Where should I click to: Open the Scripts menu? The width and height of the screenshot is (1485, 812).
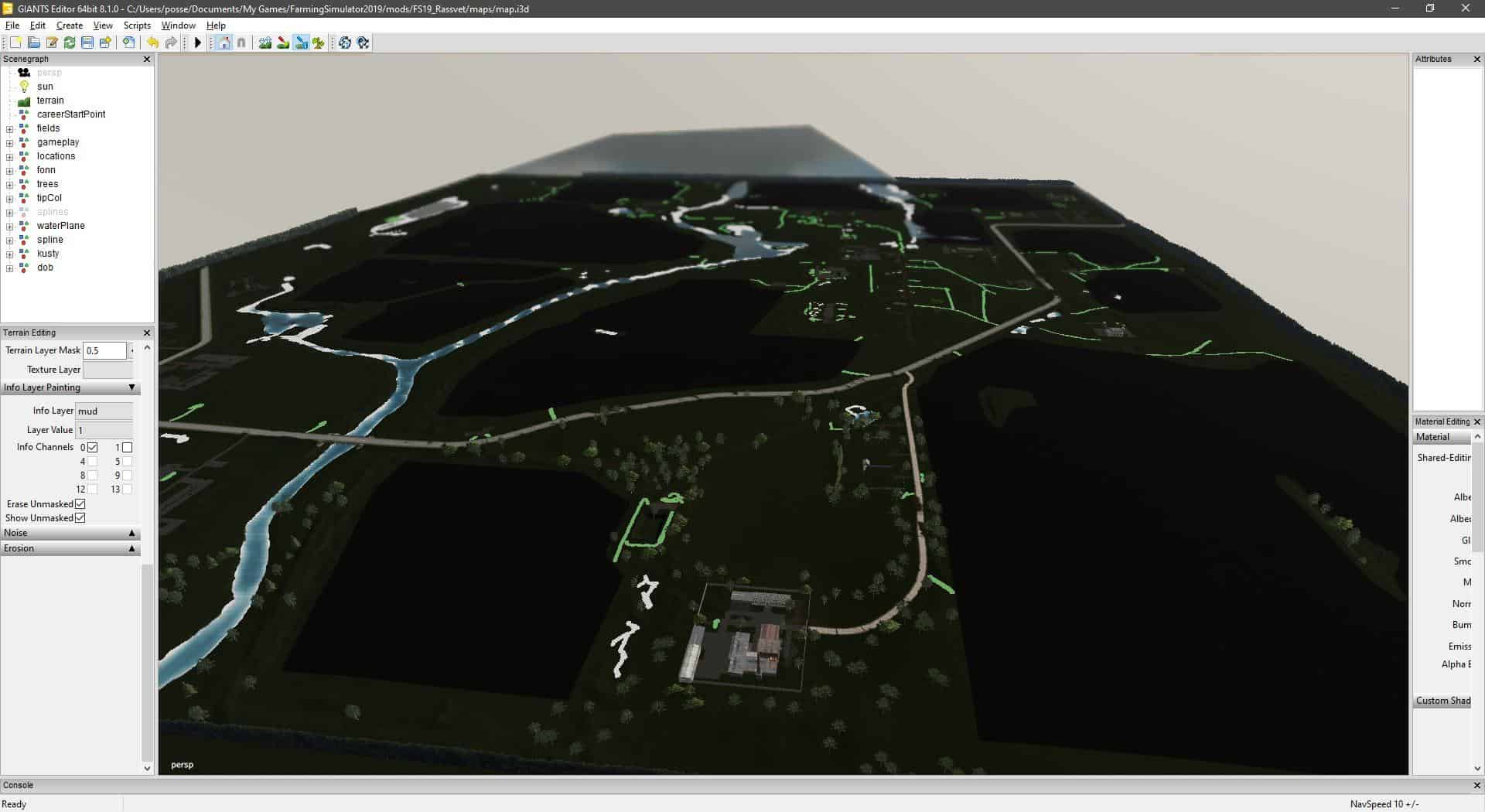(137, 26)
